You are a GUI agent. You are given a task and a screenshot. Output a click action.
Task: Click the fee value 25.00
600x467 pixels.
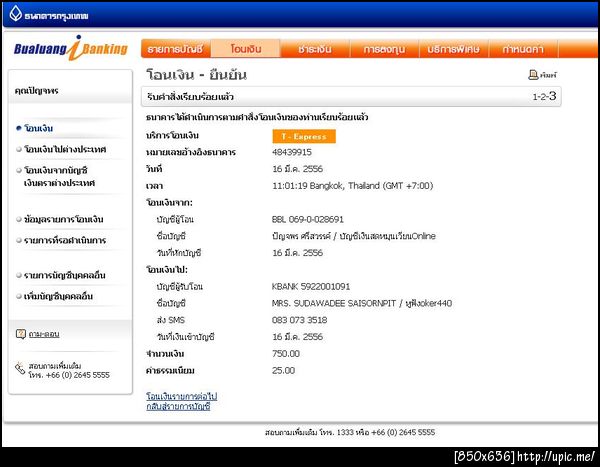coord(283,371)
